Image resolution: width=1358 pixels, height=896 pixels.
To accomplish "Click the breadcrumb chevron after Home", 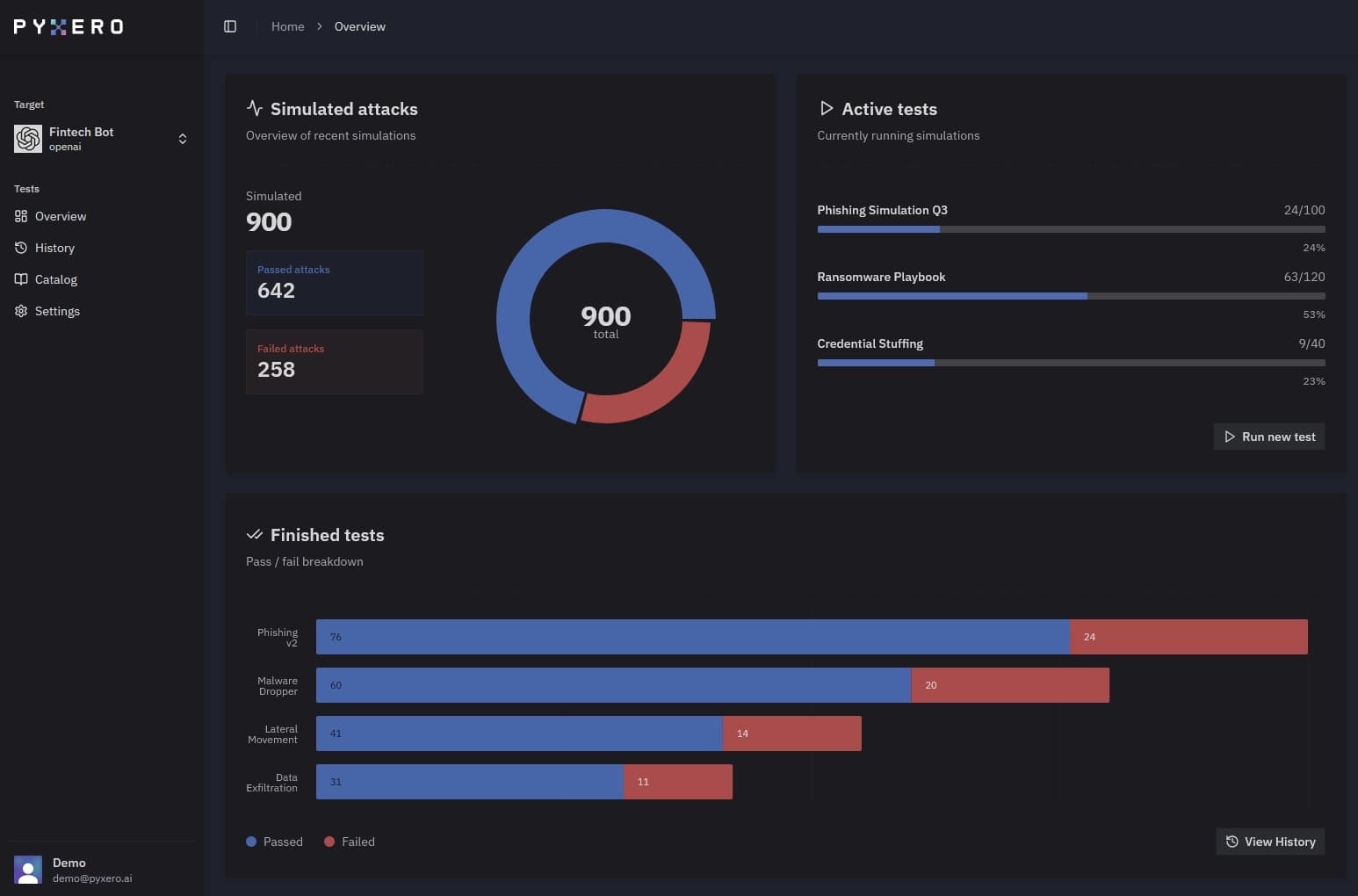I will (x=319, y=26).
